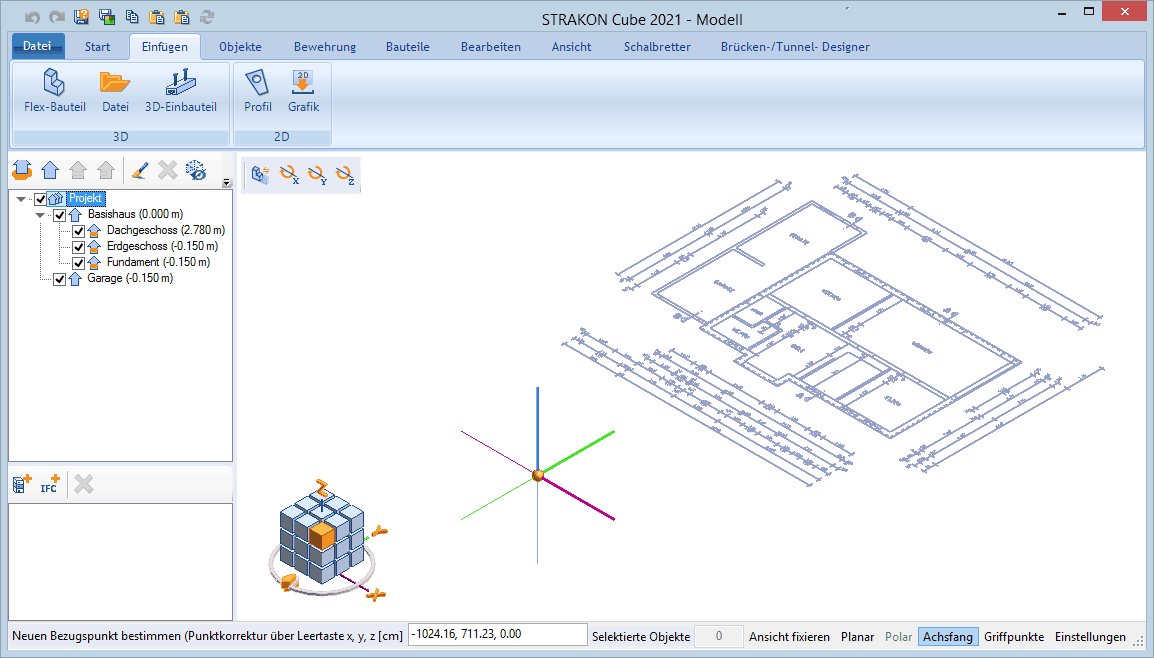This screenshot has height=658, width=1154.
Task: Switch to the Objekte tab
Action: [240, 46]
